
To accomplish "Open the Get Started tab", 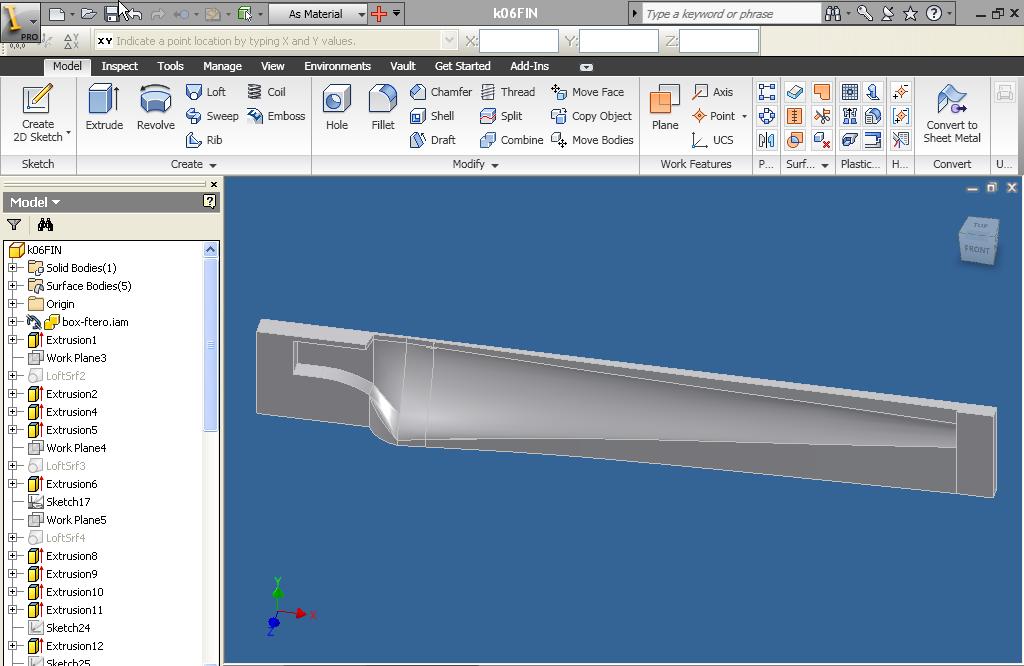I will point(462,66).
